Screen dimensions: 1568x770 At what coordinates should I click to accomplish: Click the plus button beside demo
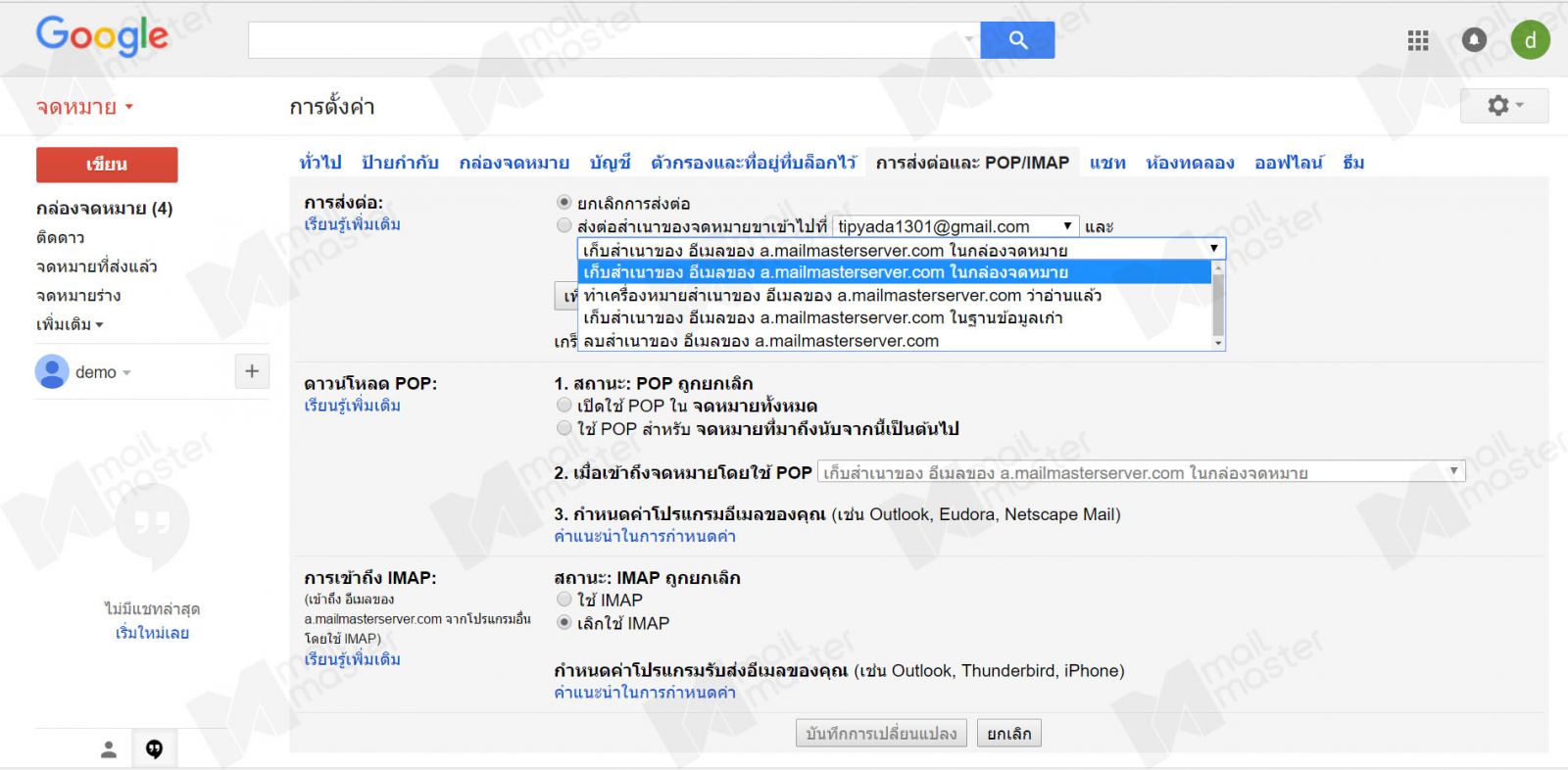[x=252, y=371]
